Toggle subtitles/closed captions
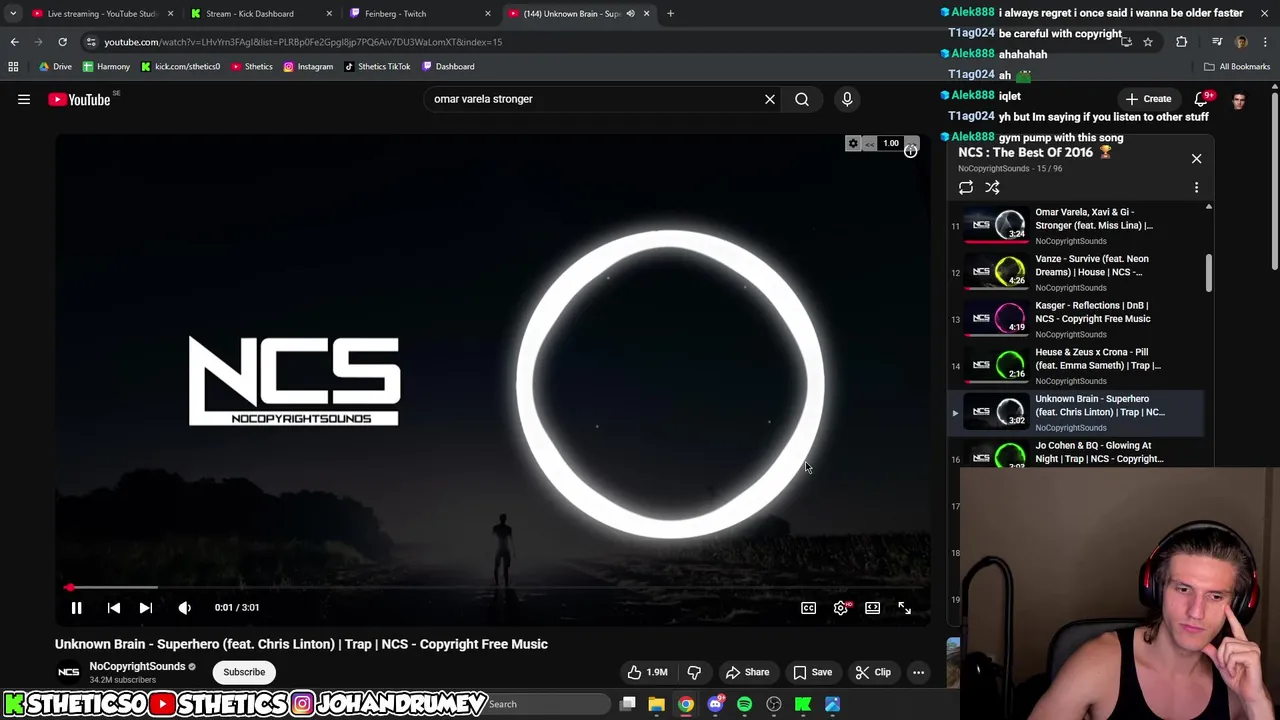The image size is (1280, 720). point(808,607)
